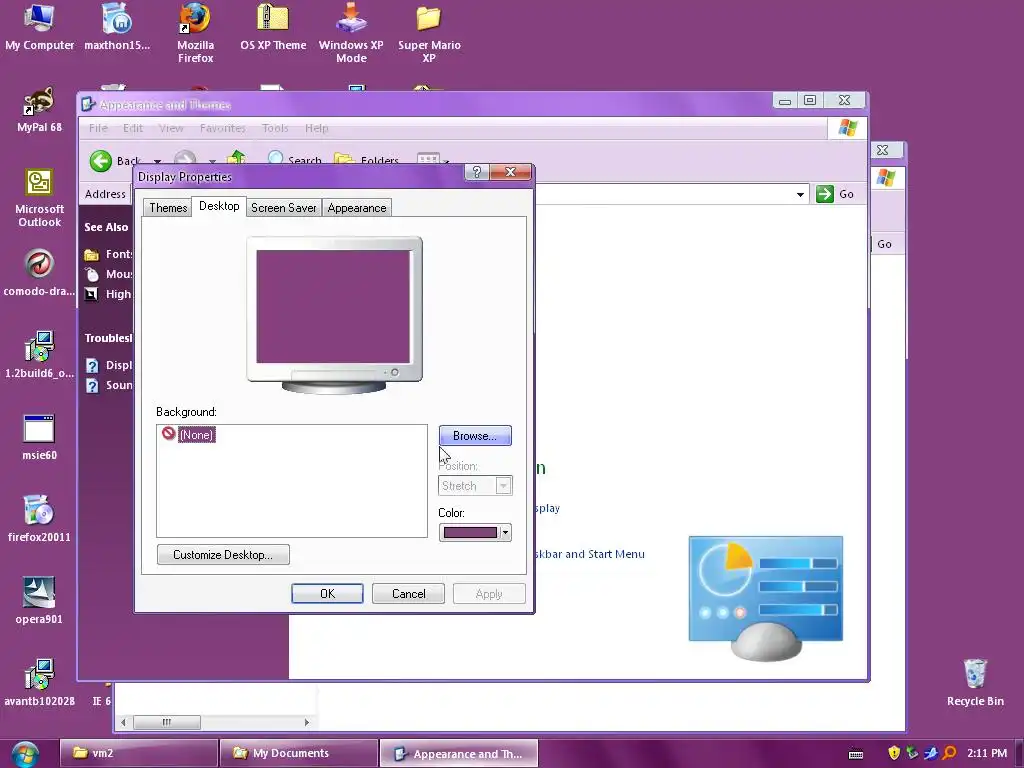Open the desktop Color dropdown arrow

[505, 533]
